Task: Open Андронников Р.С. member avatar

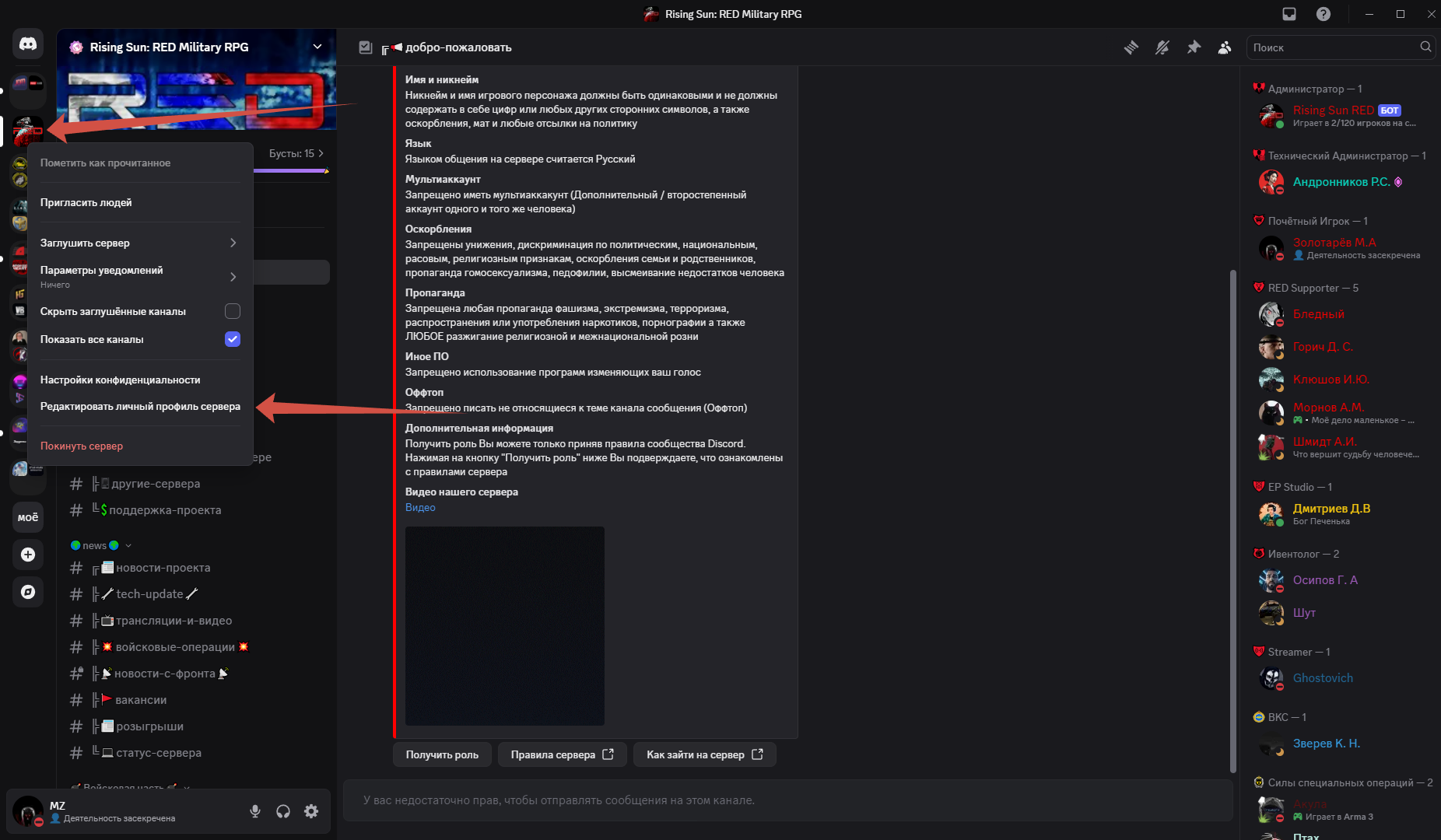Action: [1271, 182]
